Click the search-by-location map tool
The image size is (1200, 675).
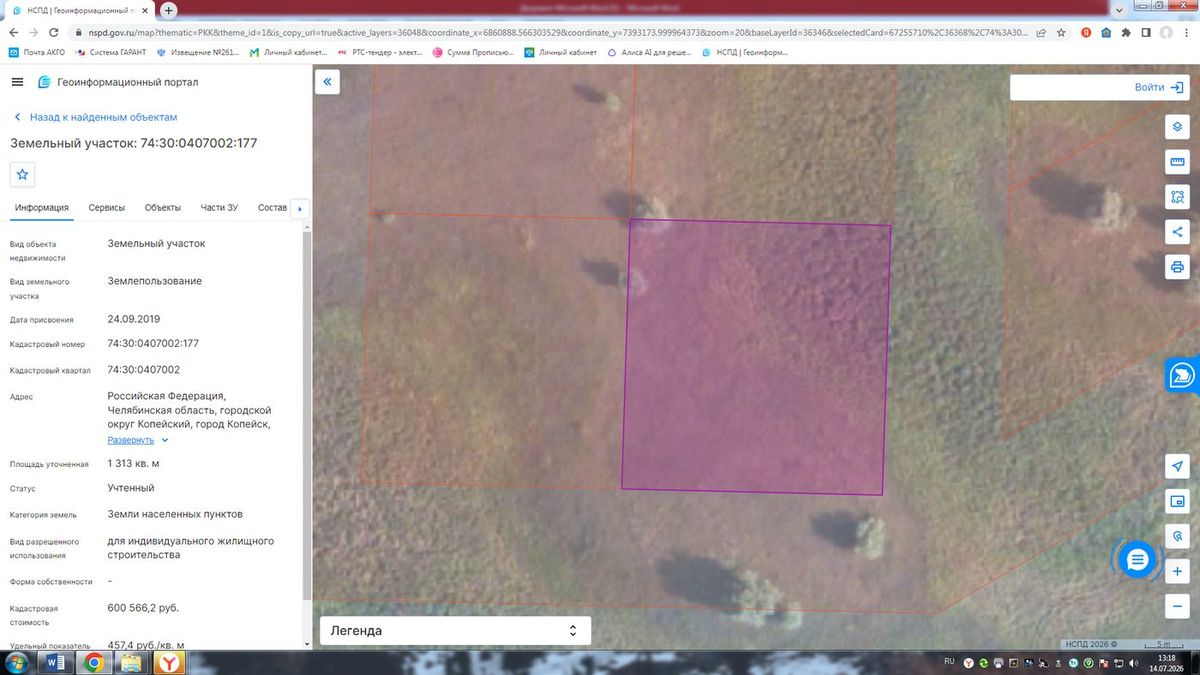1177,536
